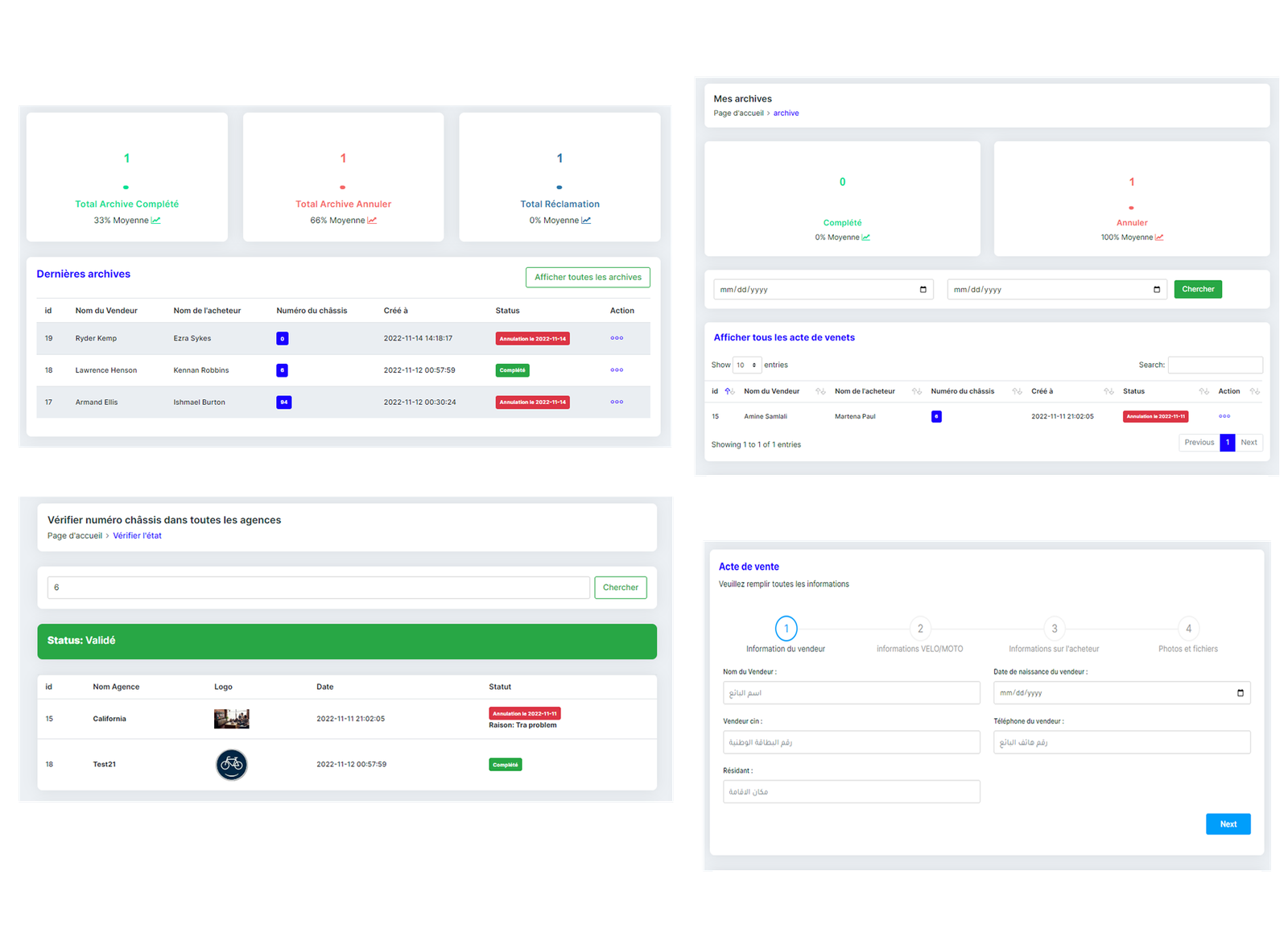Open action menu for Ryder Kemp row
The width and height of the screenshot is (1288, 937).
tap(617, 338)
